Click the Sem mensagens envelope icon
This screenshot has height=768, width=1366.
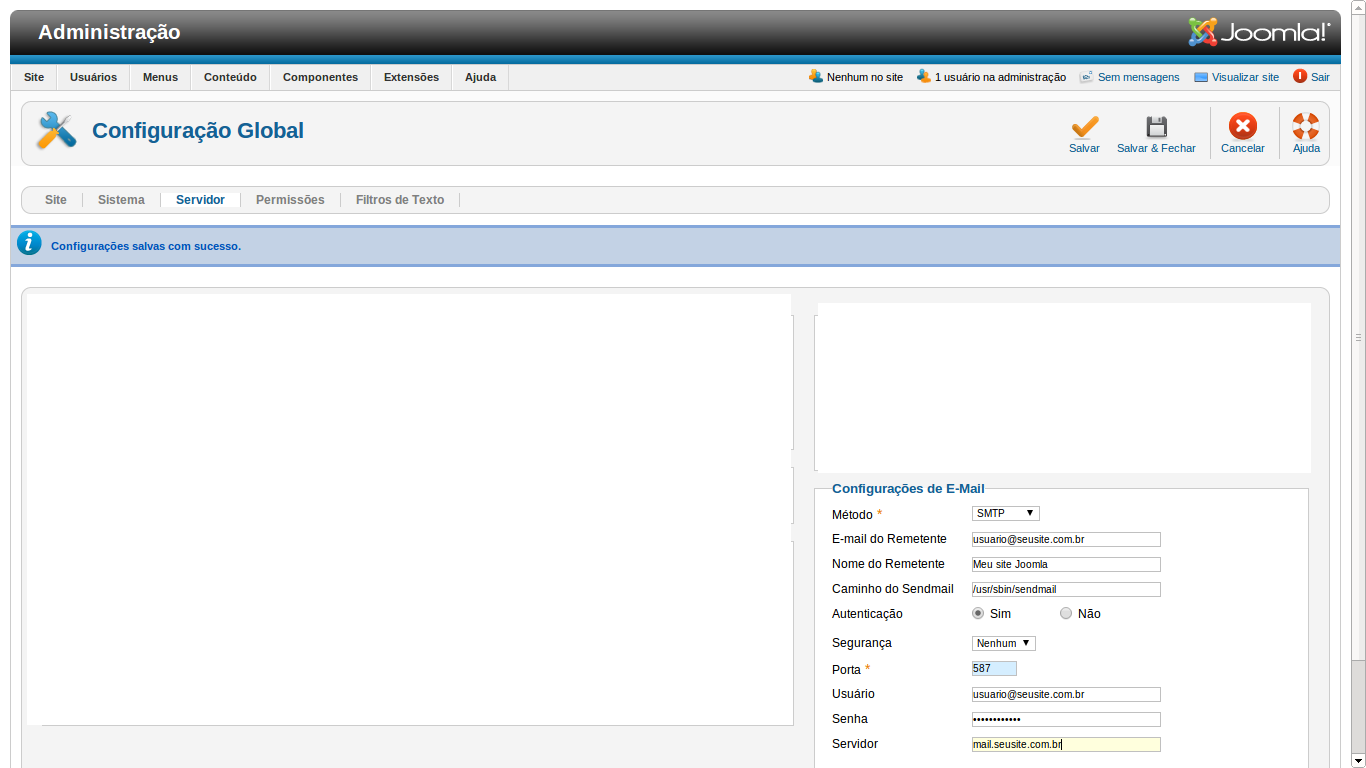click(1086, 77)
